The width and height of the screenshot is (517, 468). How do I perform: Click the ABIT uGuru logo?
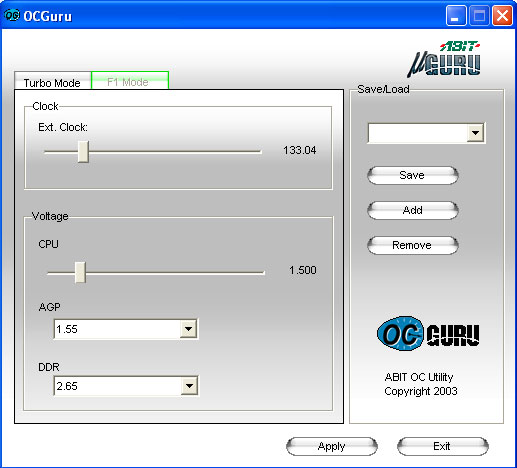tap(444, 59)
